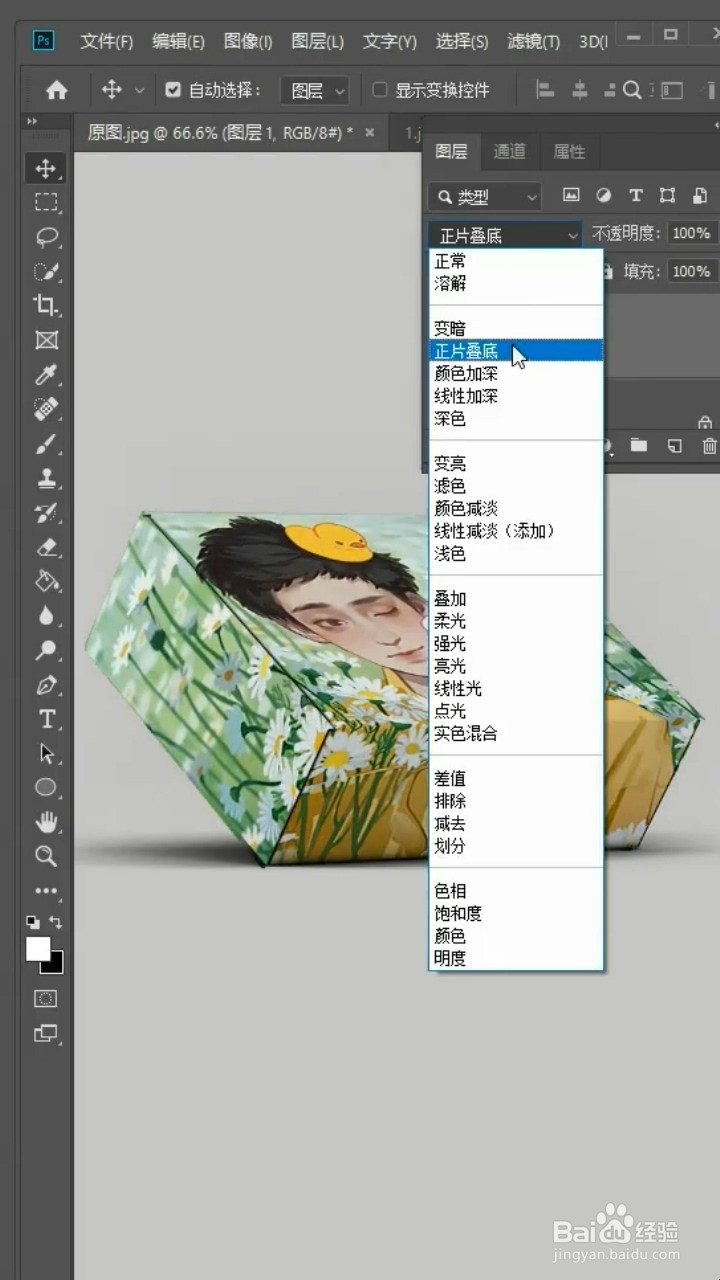Select the Spot Healing Brush tool
This screenshot has height=1280, width=720.
(x=46, y=409)
